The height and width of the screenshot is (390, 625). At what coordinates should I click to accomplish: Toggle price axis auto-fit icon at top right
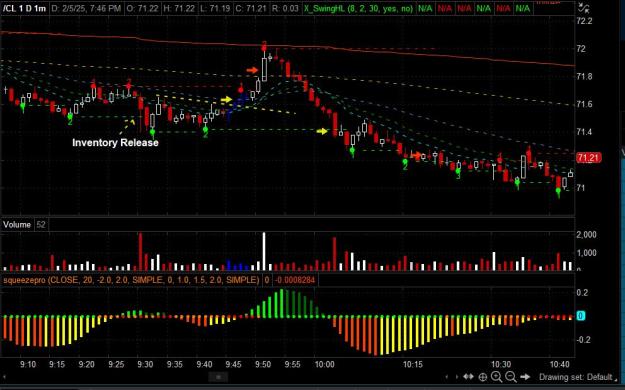(583, 8)
